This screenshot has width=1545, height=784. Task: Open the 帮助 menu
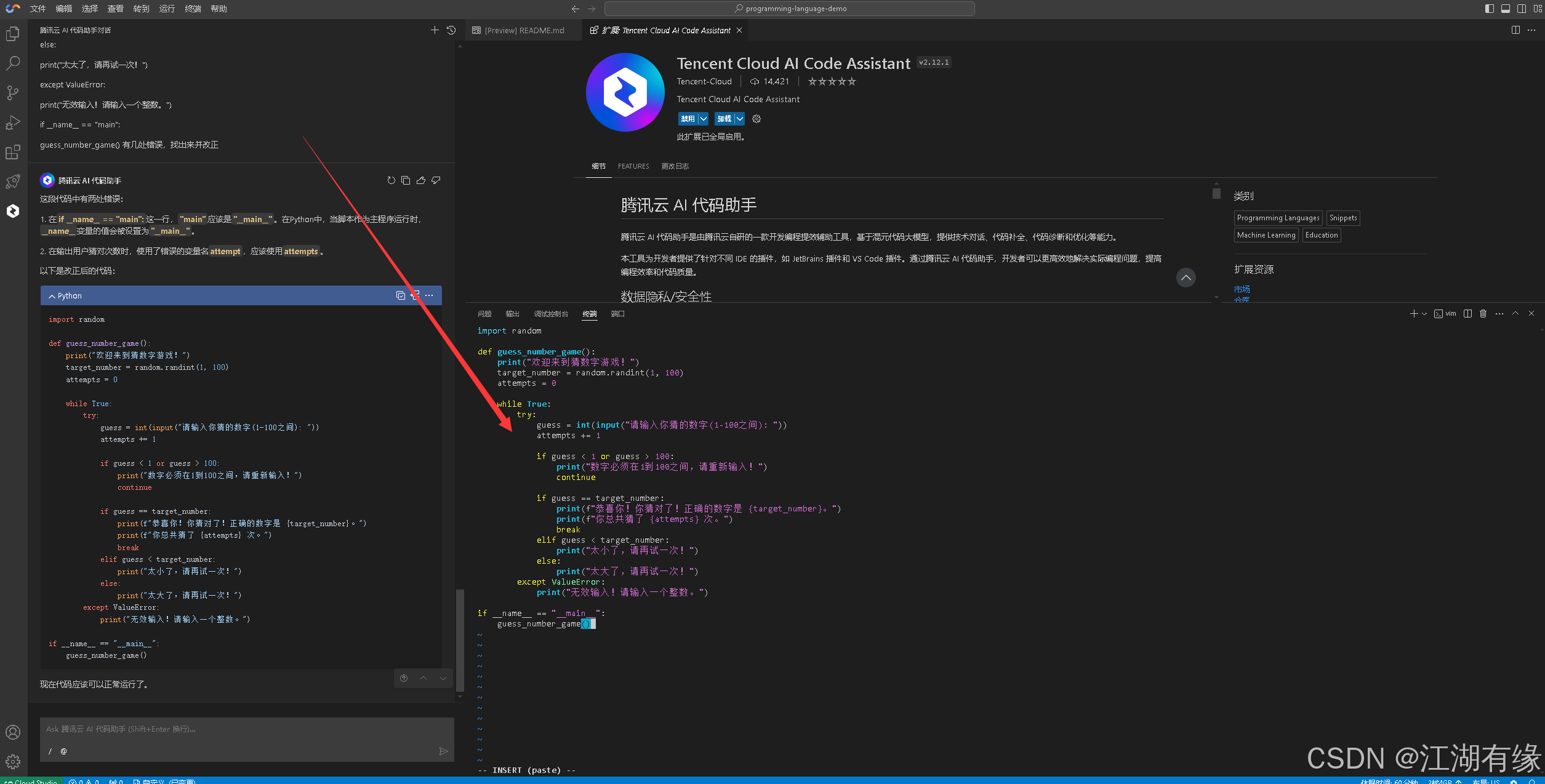219,9
